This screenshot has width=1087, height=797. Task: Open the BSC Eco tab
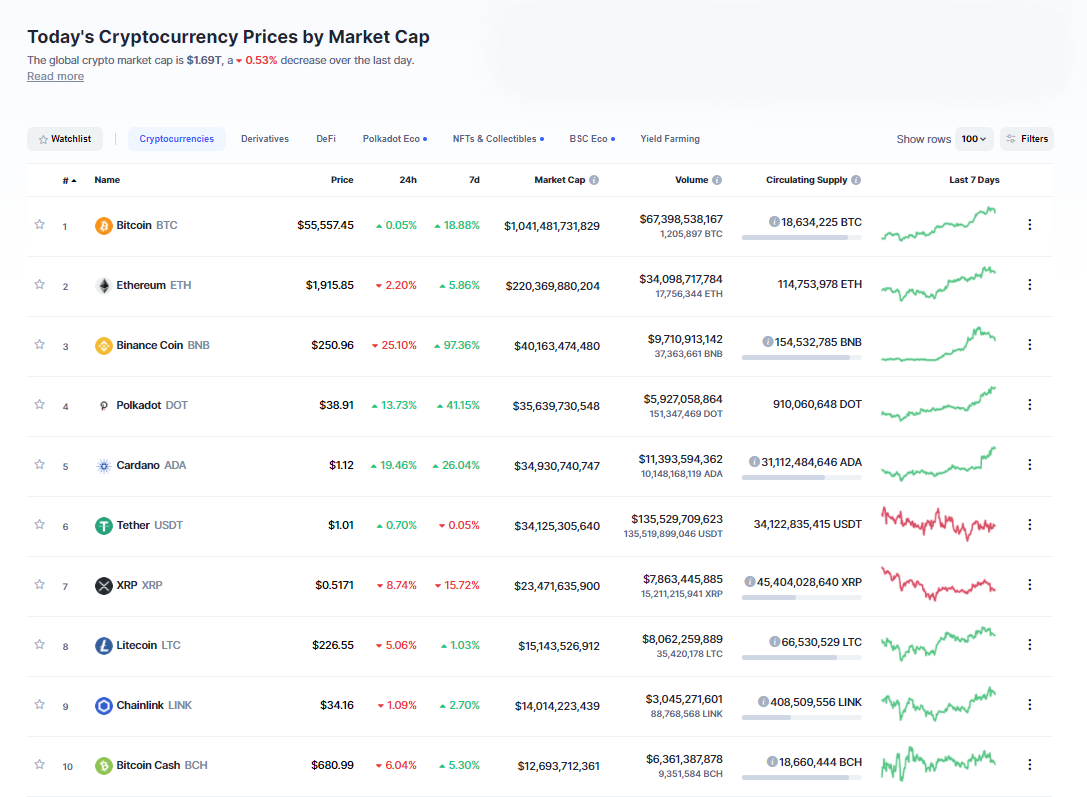(592, 139)
